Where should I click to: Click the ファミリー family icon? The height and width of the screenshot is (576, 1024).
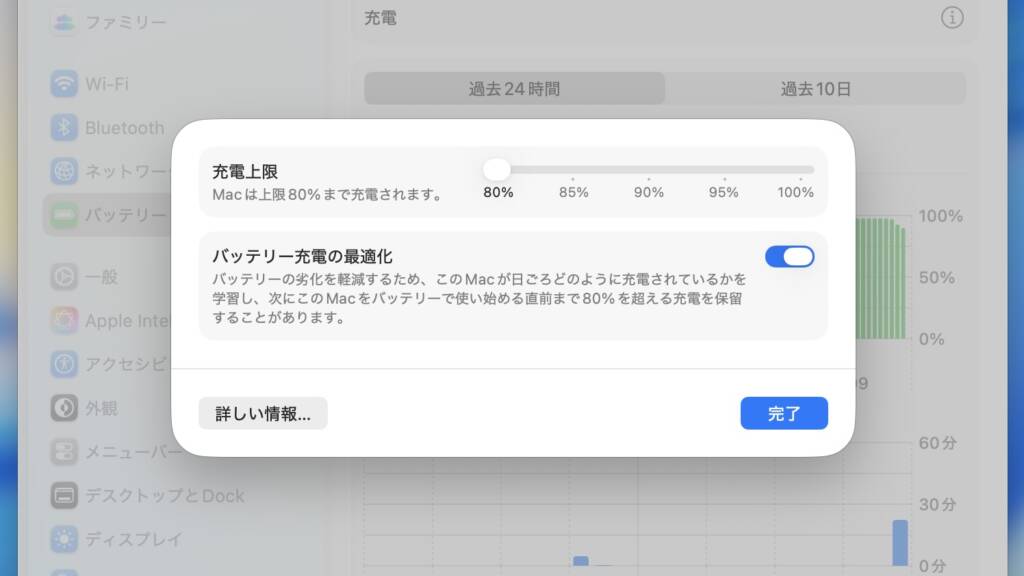(x=65, y=21)
